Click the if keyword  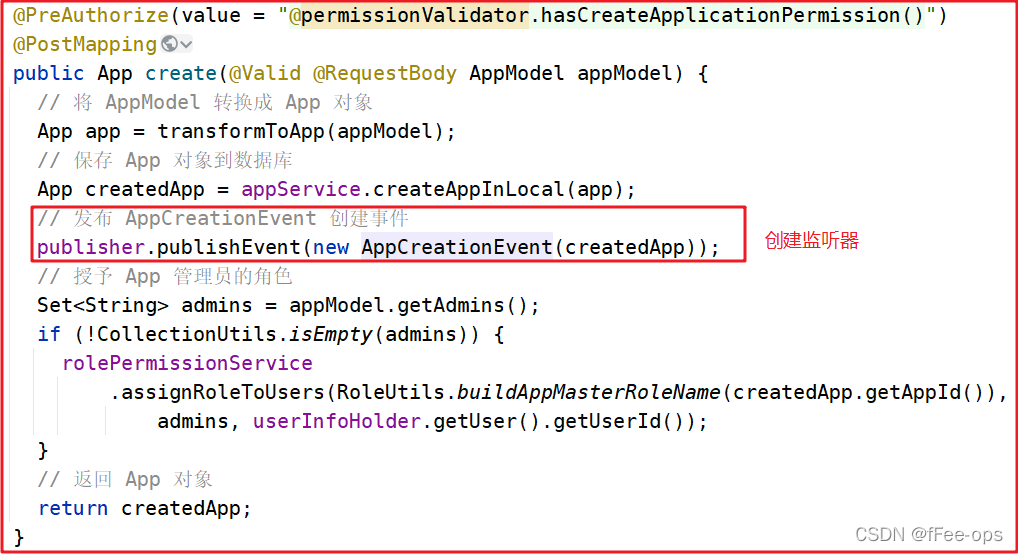pyautogui.click(x=49, y=334)
